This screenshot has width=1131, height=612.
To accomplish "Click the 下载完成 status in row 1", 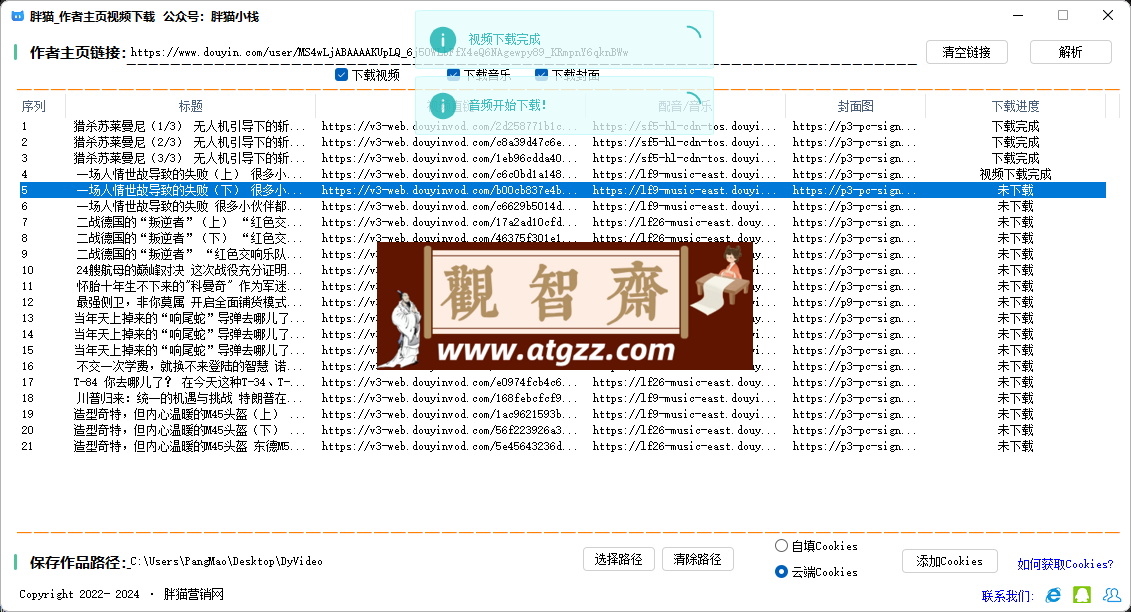I will (x=1015, y=126).
